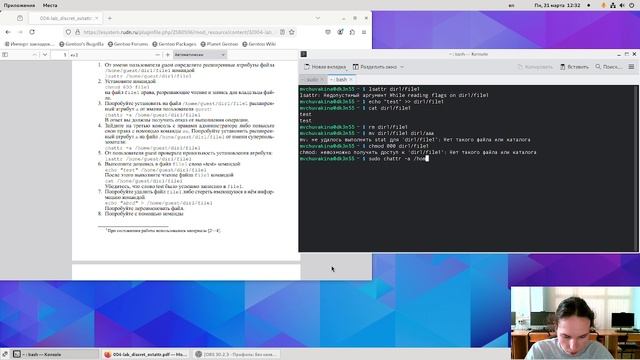Reload the current browser page
This screenshot has height=360, width=640.
[x=32, y=32]
